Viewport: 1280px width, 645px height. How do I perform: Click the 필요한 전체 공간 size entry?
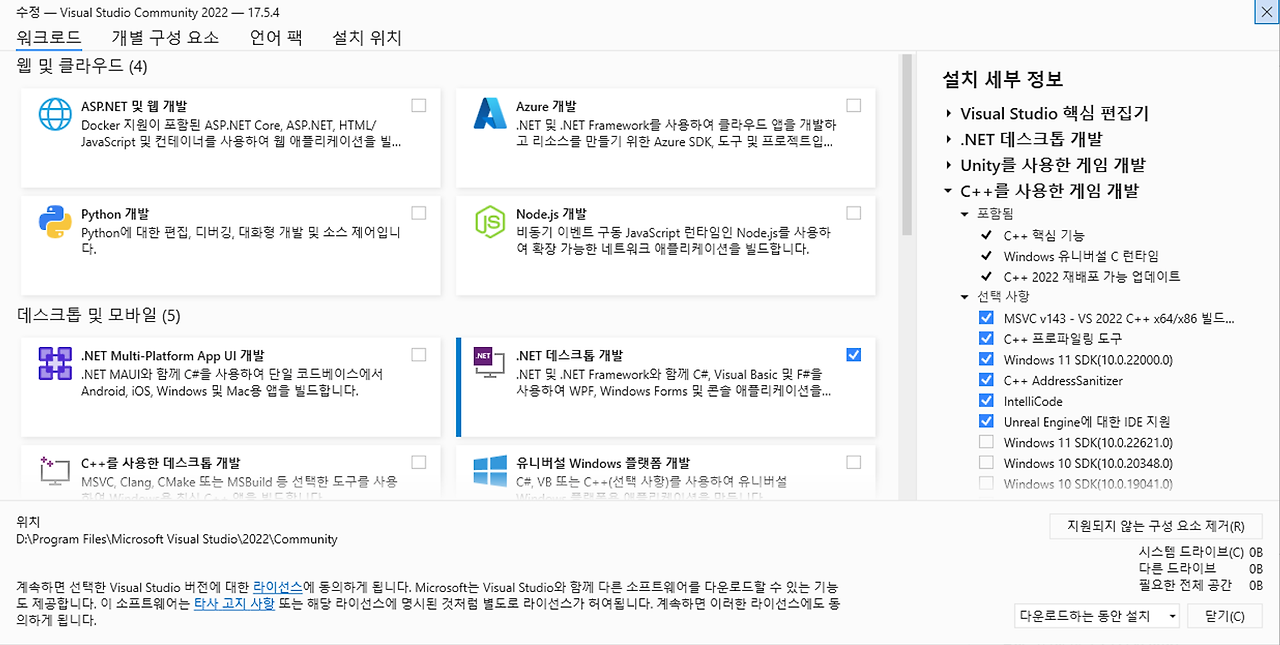point(1200,585)
